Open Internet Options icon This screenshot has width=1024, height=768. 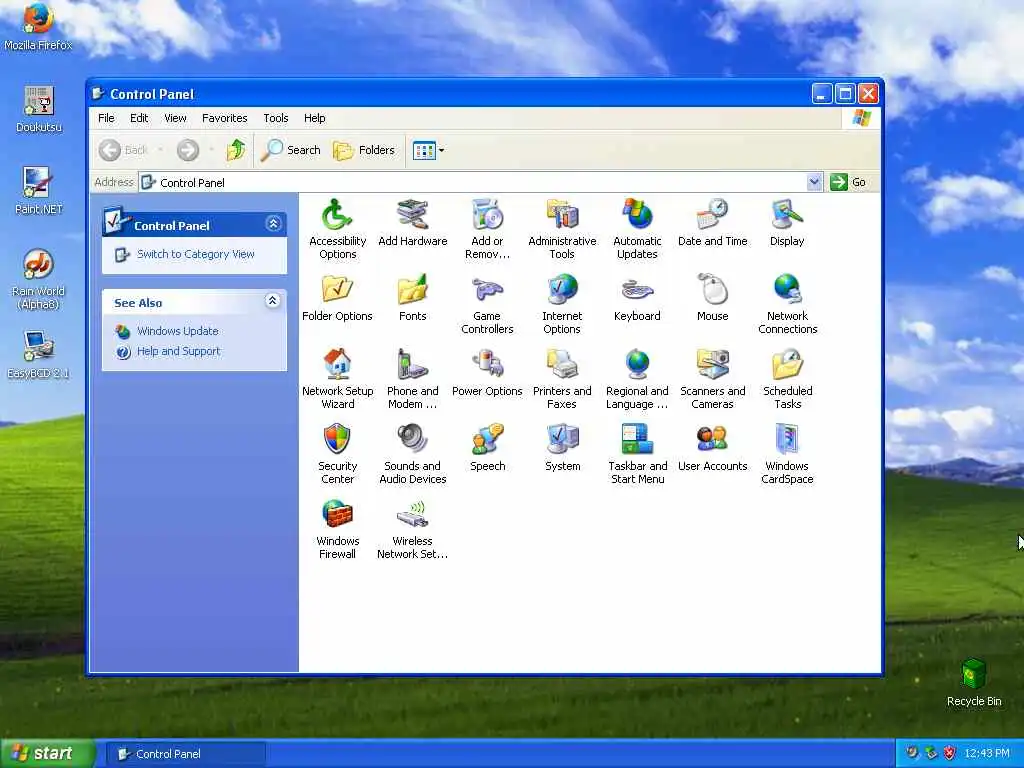[x=562, y=304]
